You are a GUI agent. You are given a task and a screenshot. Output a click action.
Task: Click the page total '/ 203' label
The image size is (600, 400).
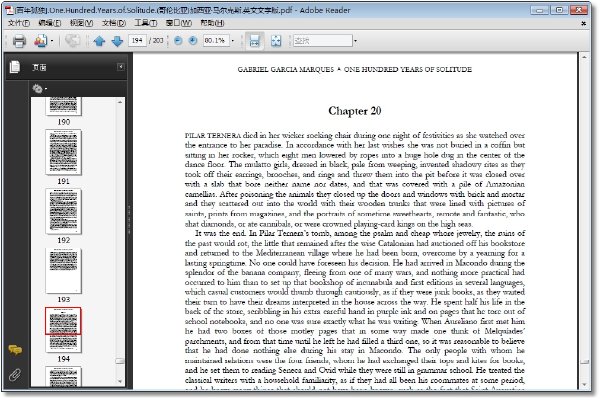156,40
